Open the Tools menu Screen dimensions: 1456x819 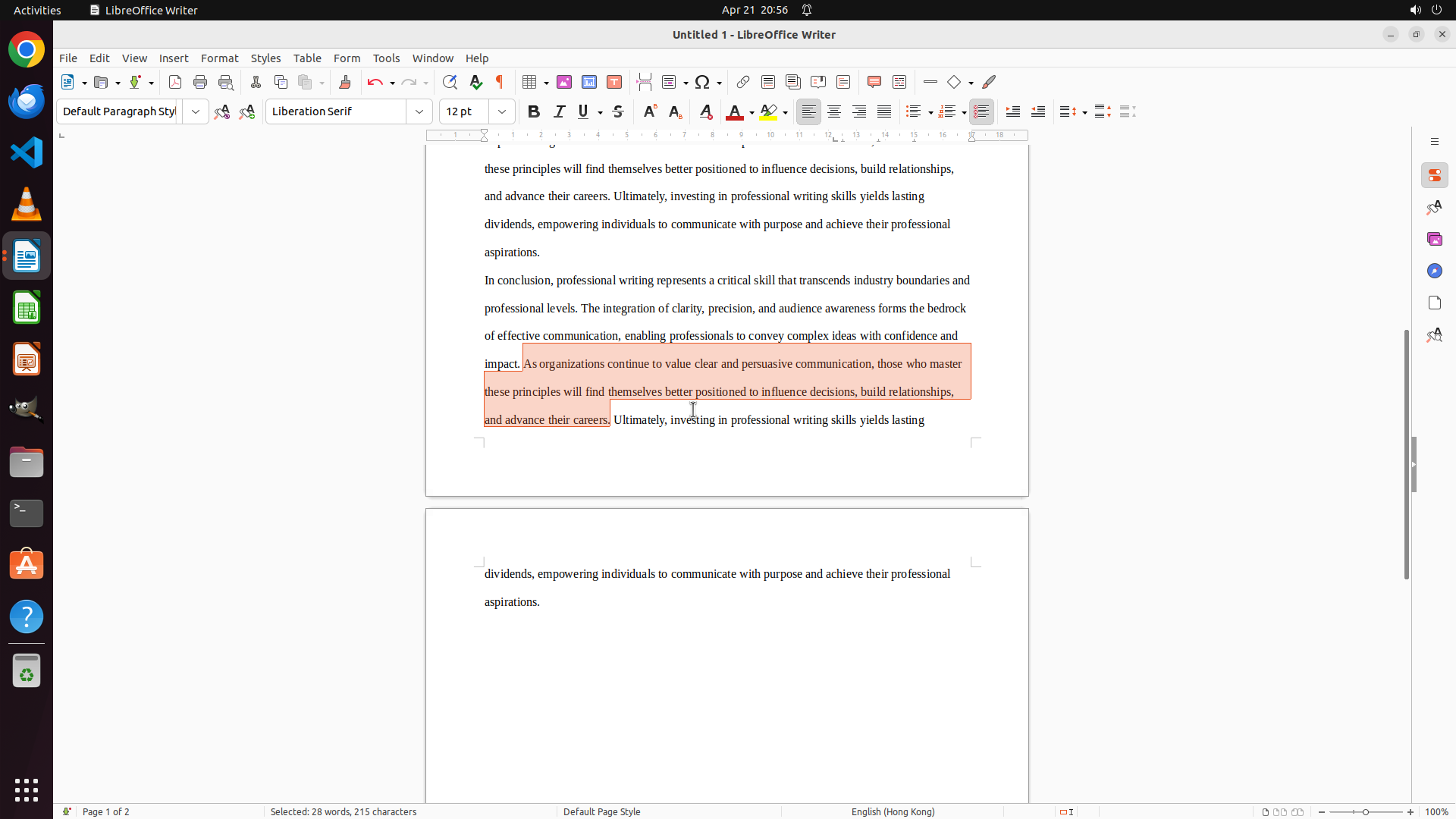pos(386,58)
